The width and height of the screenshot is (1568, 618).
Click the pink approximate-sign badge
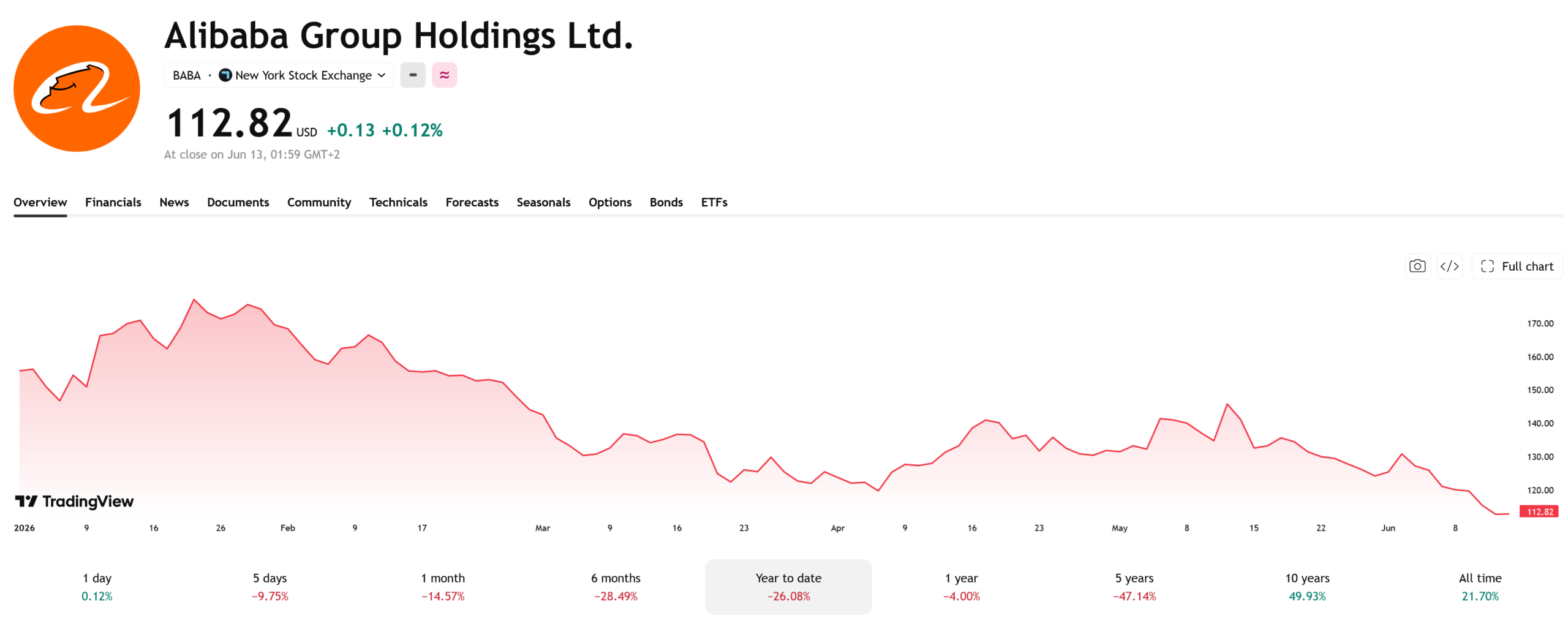pos(445,75)
